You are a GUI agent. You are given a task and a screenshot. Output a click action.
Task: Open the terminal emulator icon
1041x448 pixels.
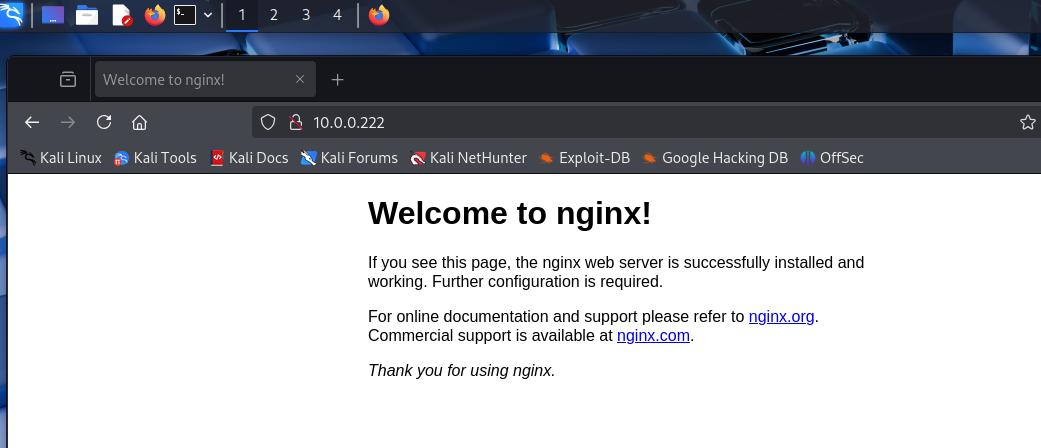pyautogui.click(x=185, y=15)
